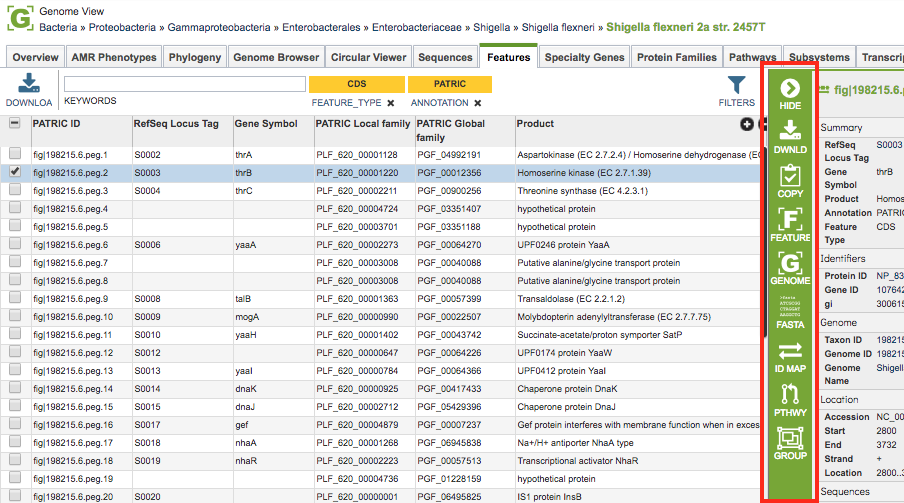Click the PGF_00057399 global family cell
This screenshot has width=904, height=503.
[x=449, y=299]
